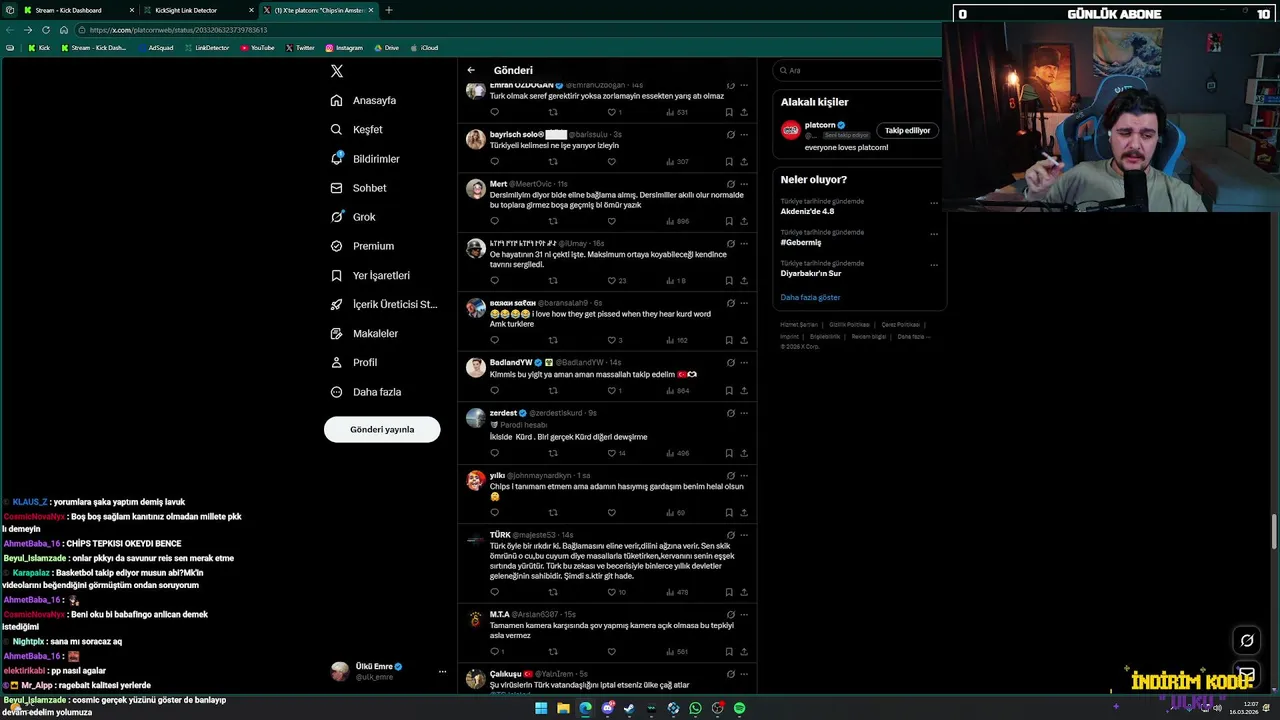Open Bildirimler notifications page
Screen dimensions: 1280x720
[365, 159]
